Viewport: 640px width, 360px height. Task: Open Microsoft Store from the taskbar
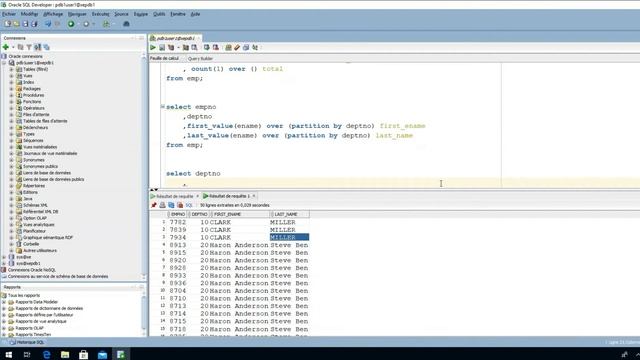point(84,354)
